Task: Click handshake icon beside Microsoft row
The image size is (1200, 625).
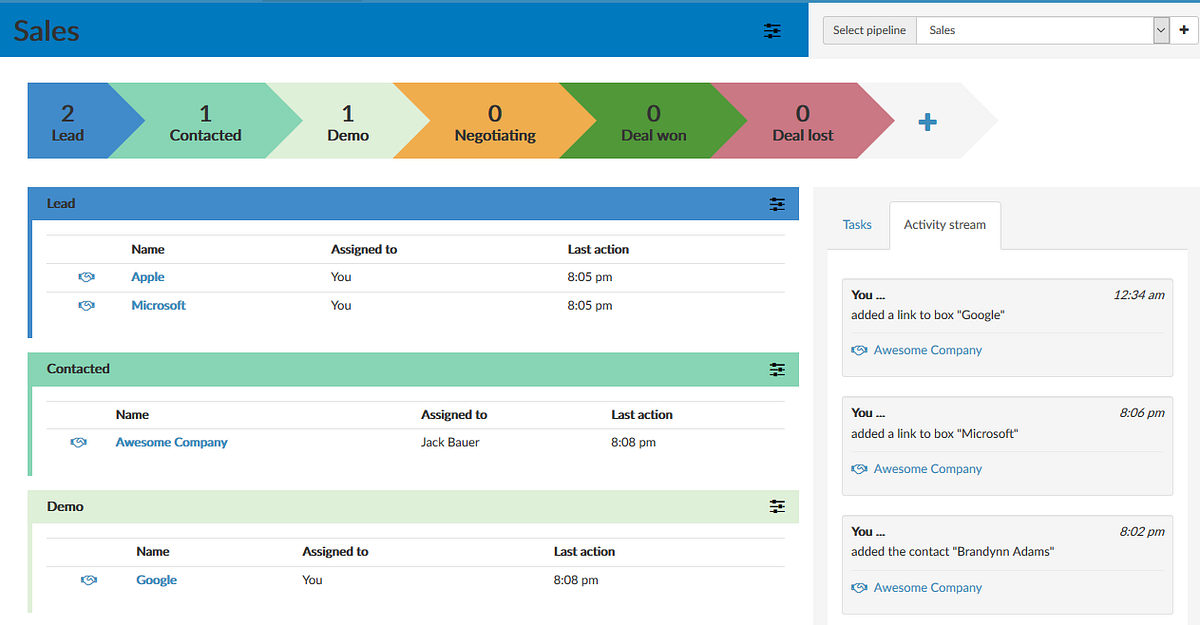Action: click(86, 305)
